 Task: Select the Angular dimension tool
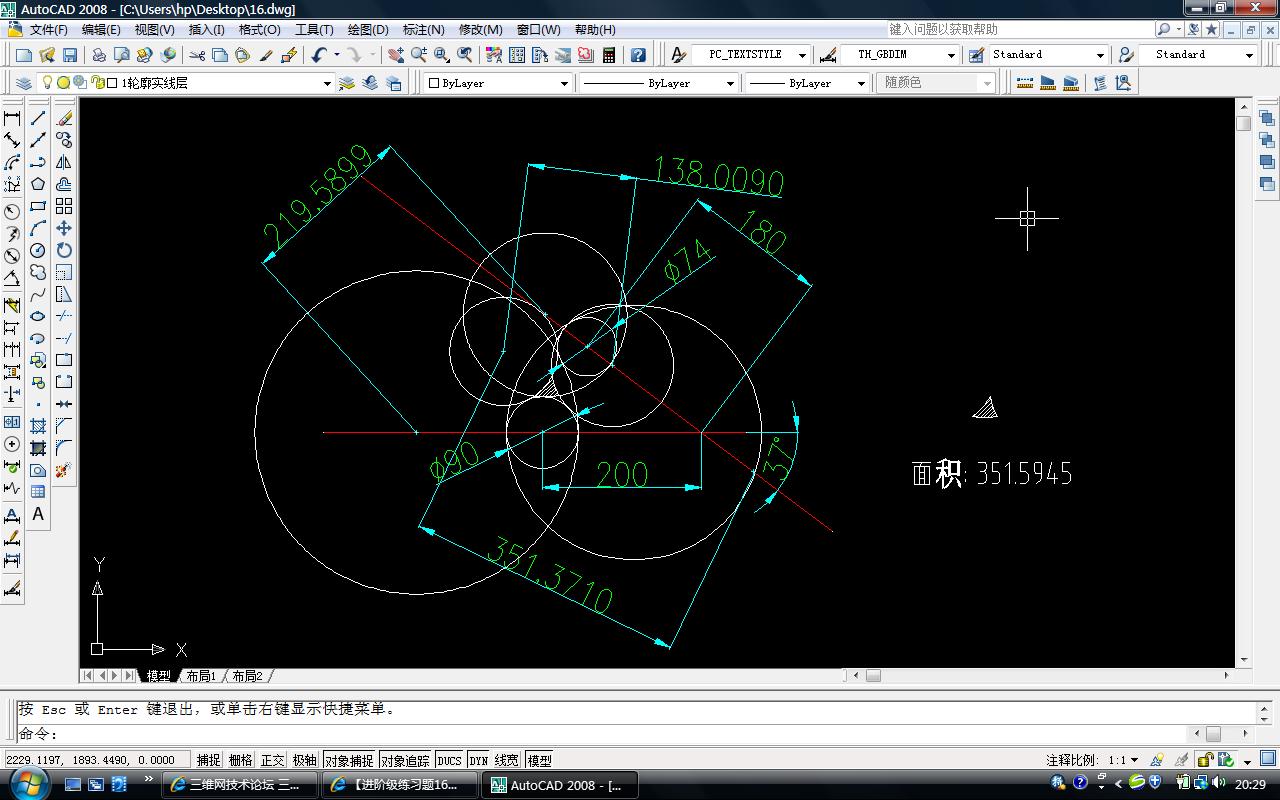click(12, 278)
